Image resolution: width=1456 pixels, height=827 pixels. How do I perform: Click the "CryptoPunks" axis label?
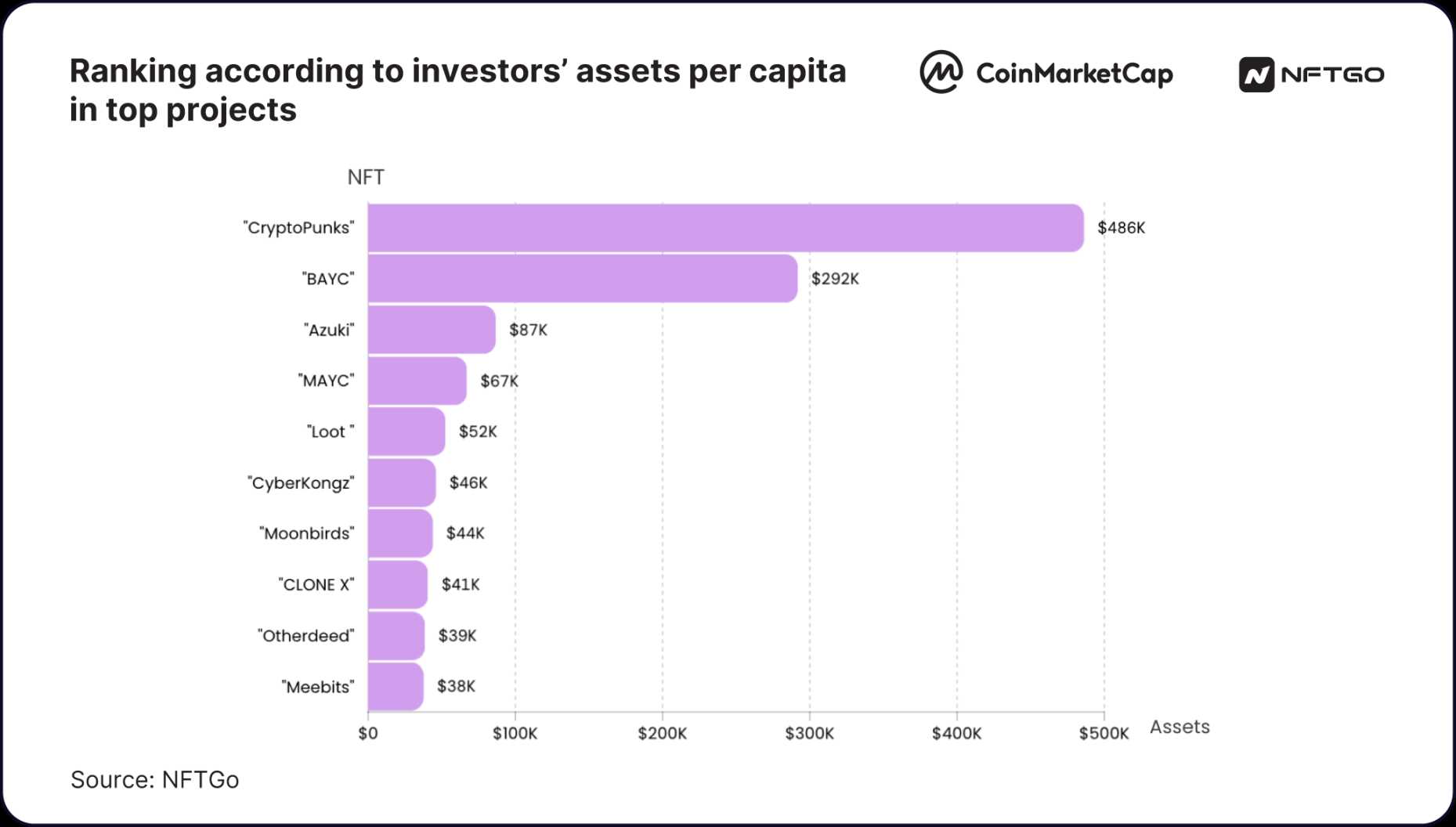(x=298, y=228)
